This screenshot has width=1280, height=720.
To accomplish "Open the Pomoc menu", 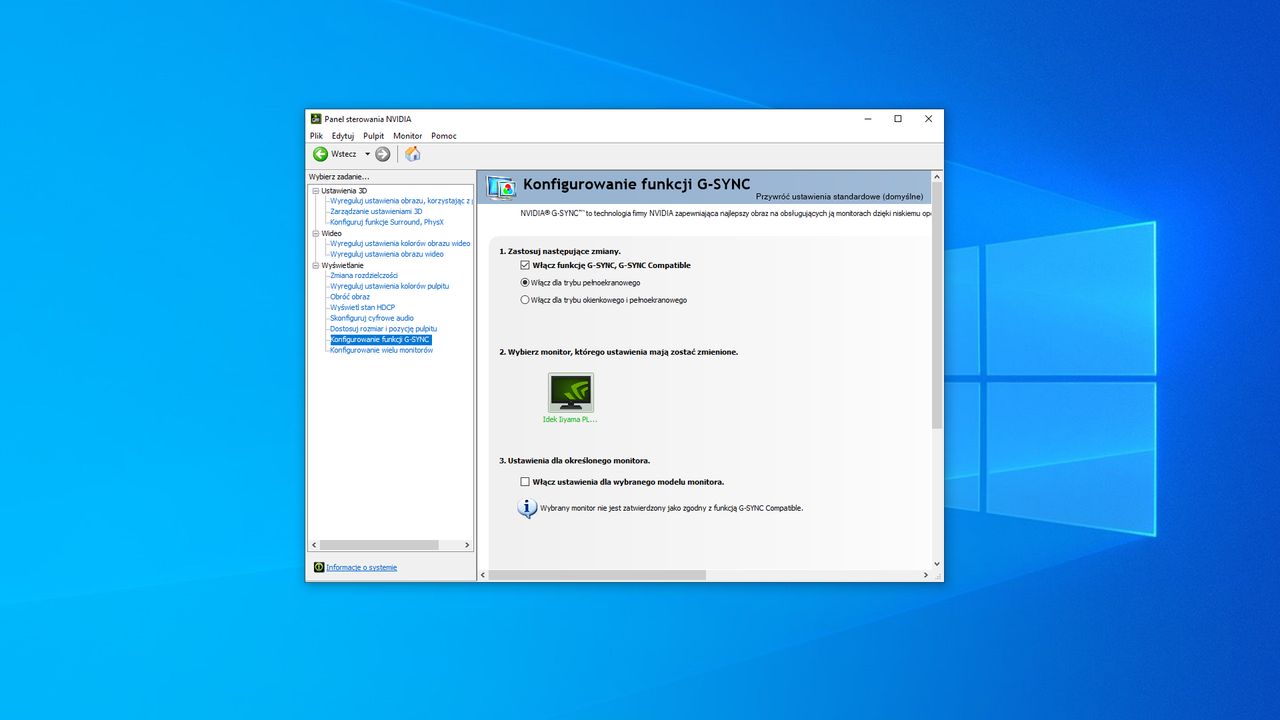I will click(443, 136).
